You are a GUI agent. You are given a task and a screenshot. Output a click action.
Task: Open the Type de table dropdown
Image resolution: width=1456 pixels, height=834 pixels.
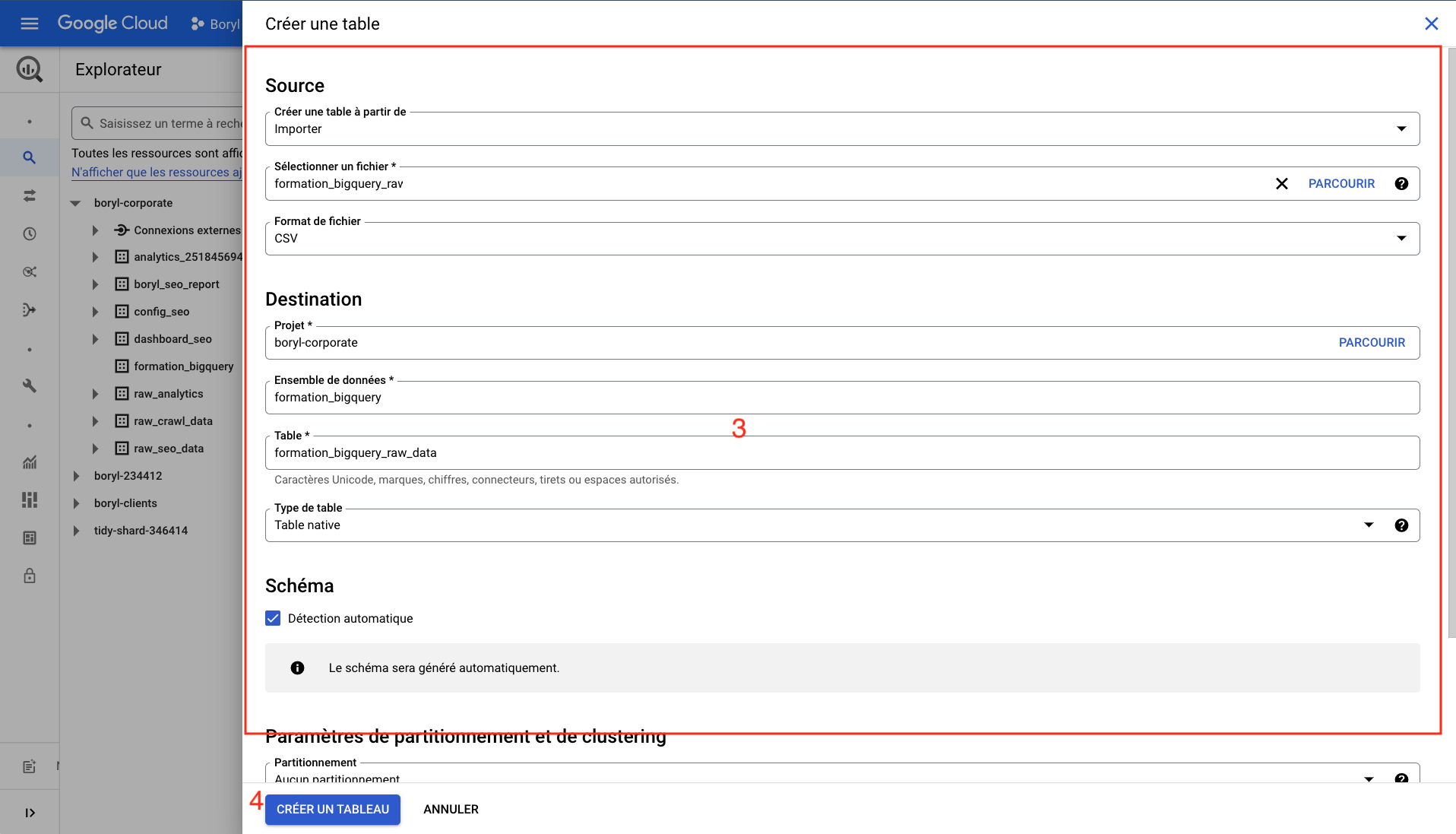click(x=1369, y=525)
